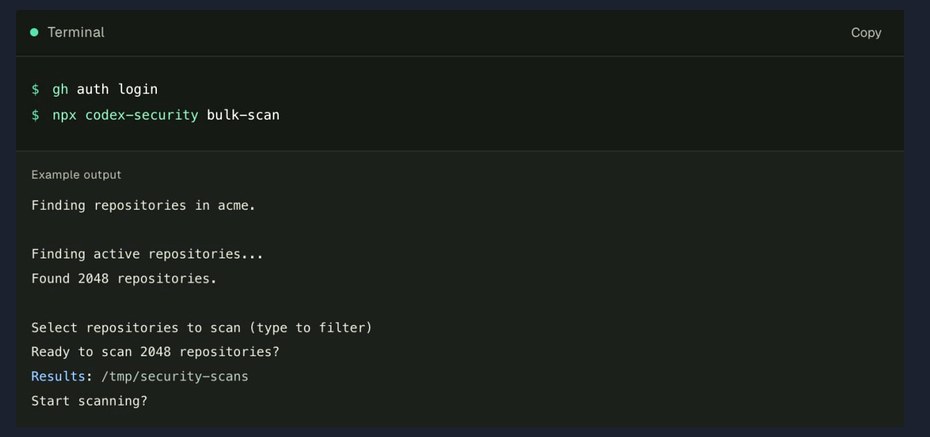Click the 'bulk-scan' argument text
The height and width of the screenshot is (437, 930).
pyautogui.click(x=243, y=115)
